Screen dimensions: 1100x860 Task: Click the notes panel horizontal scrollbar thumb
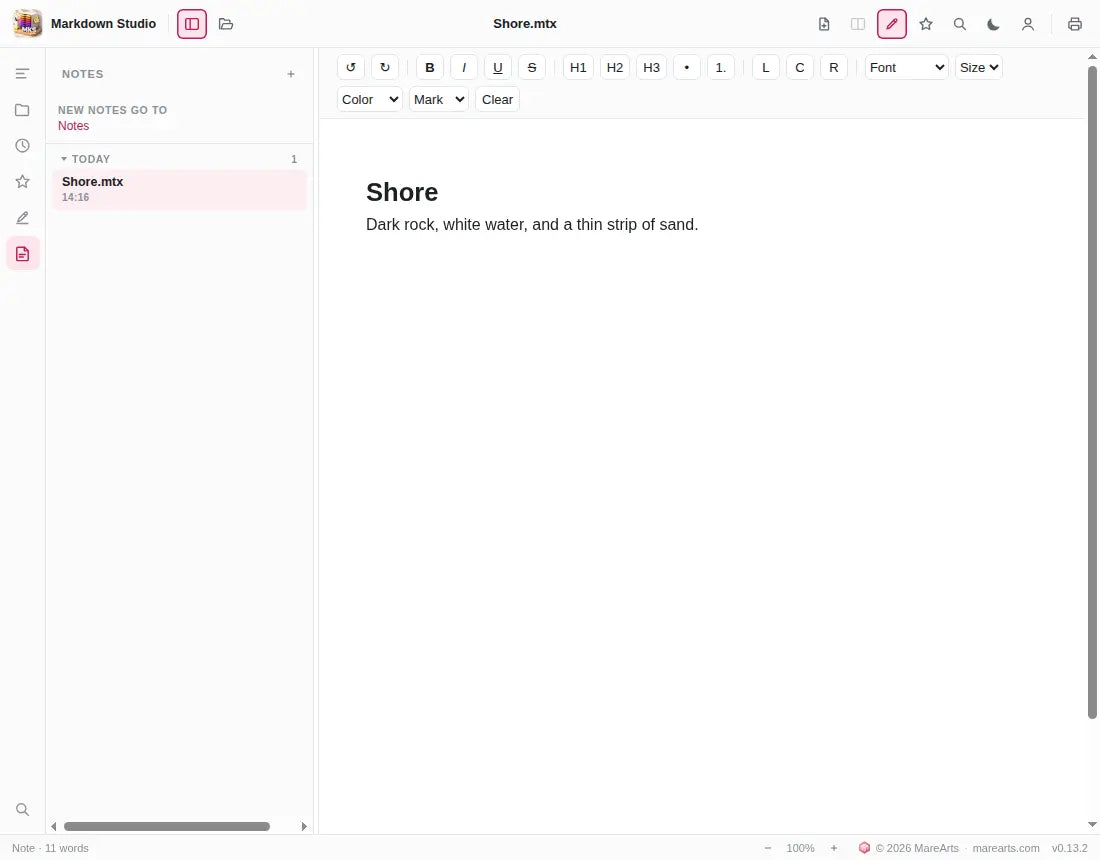[167, 826]
